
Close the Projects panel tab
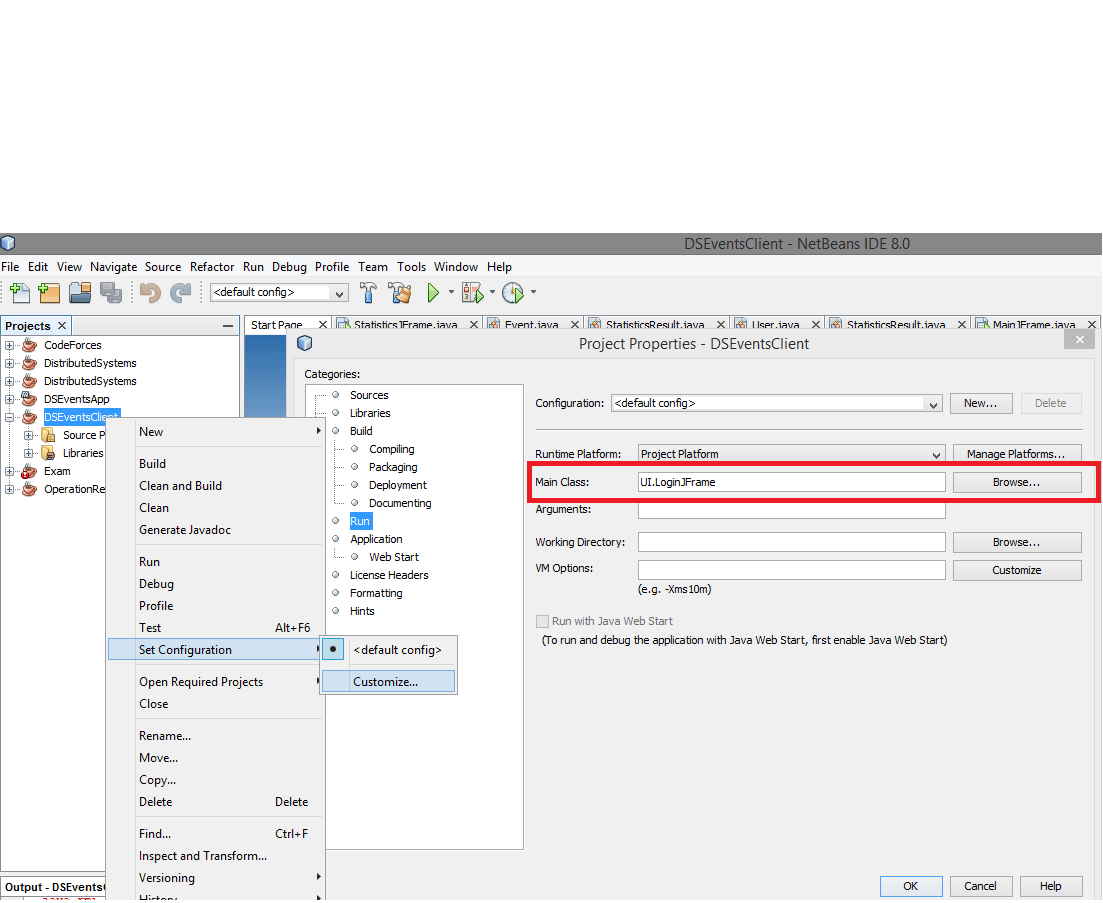(x=62, y=326)
